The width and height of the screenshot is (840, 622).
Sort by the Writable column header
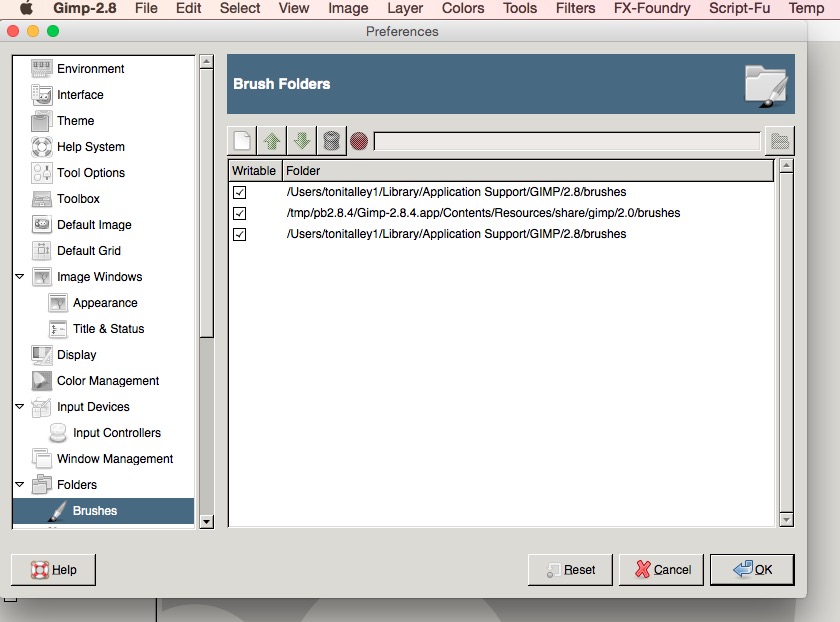pyautogui.click(x=255, y=170)
